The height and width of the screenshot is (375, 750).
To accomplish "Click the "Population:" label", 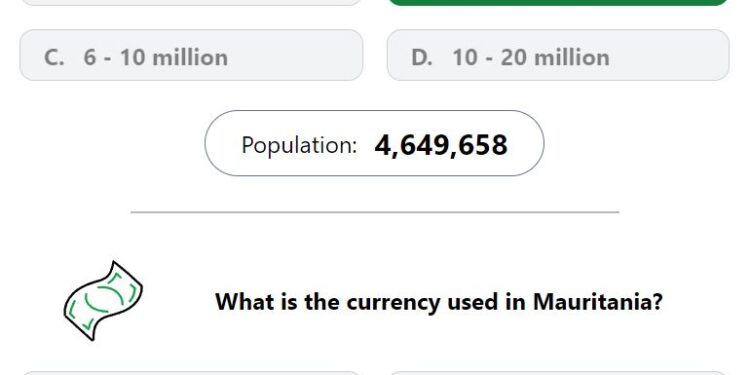I will click(x=299, y=145).
